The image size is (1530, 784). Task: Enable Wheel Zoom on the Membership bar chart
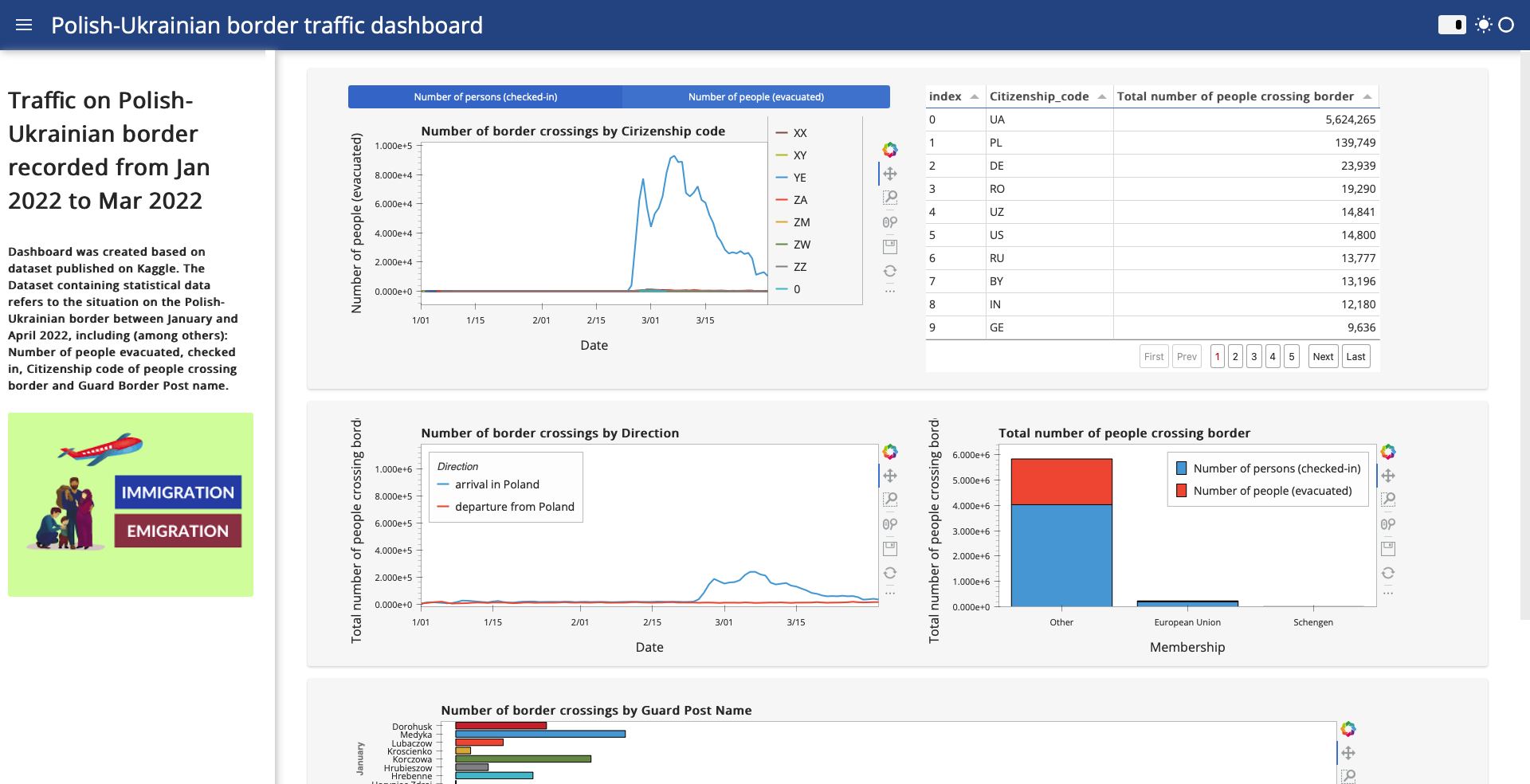1388,524
